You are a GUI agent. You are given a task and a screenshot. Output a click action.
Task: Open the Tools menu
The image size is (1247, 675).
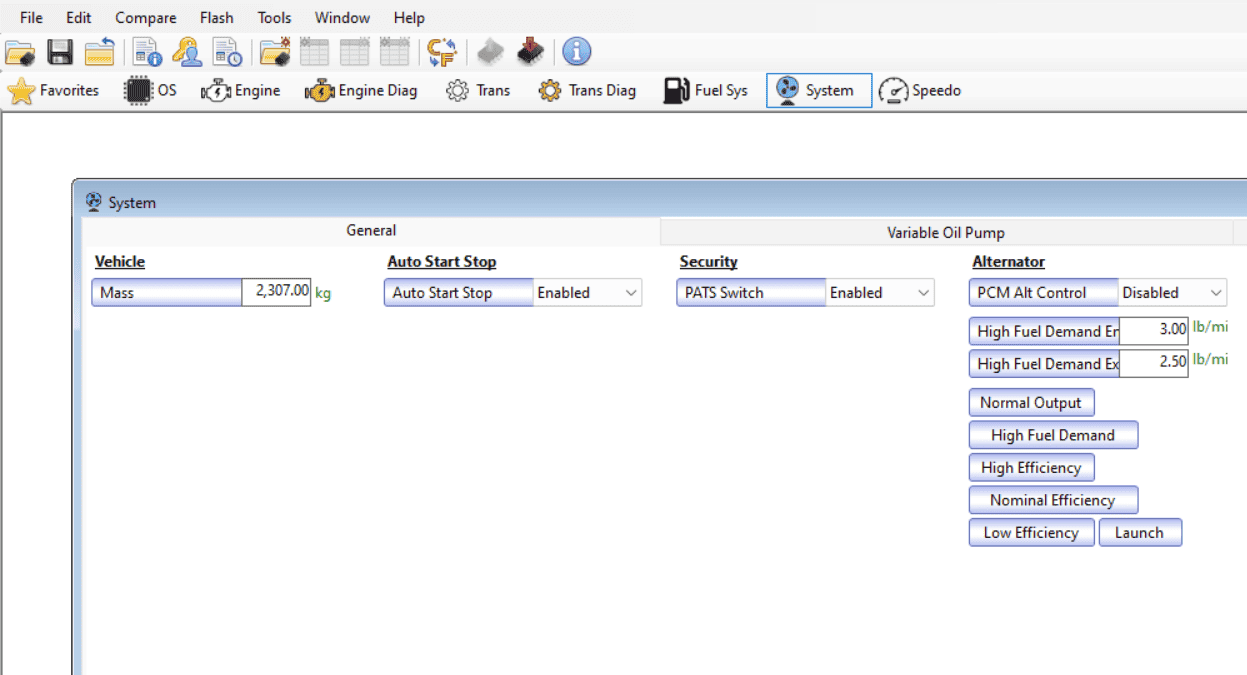click(x=274, y=18)
